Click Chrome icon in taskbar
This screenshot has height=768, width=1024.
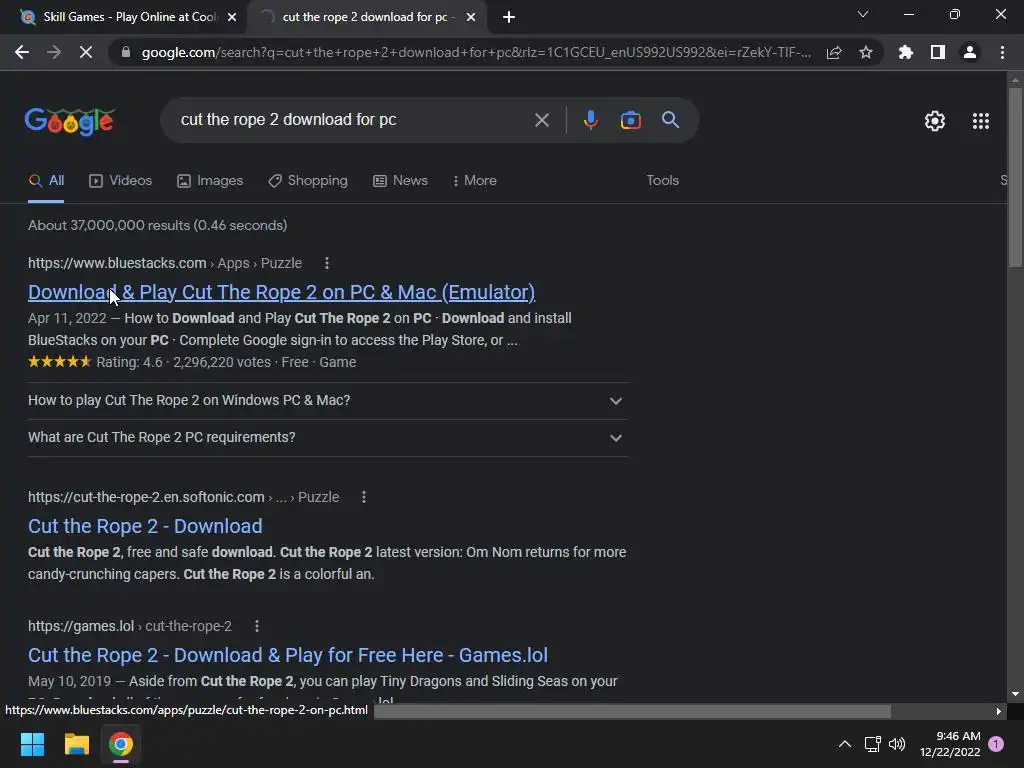pyautogui.click(x=121, y=744)
